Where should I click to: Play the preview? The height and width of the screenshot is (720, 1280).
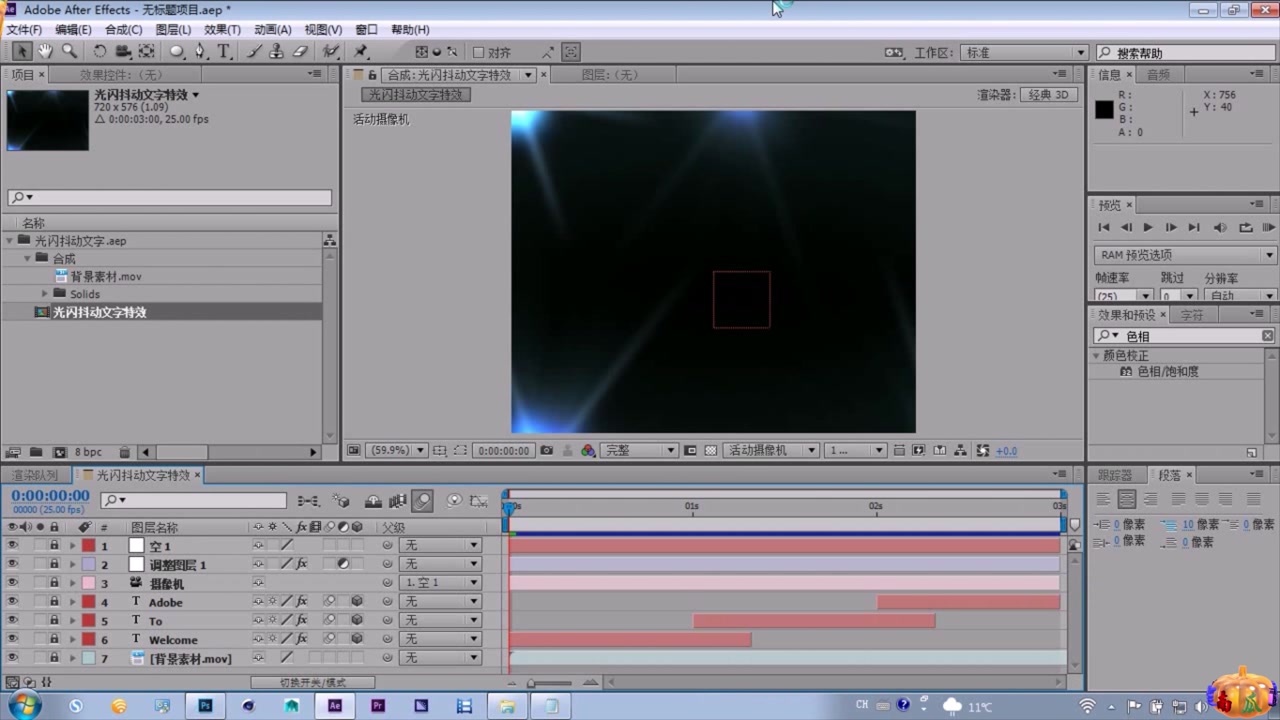coord(1148,228)
